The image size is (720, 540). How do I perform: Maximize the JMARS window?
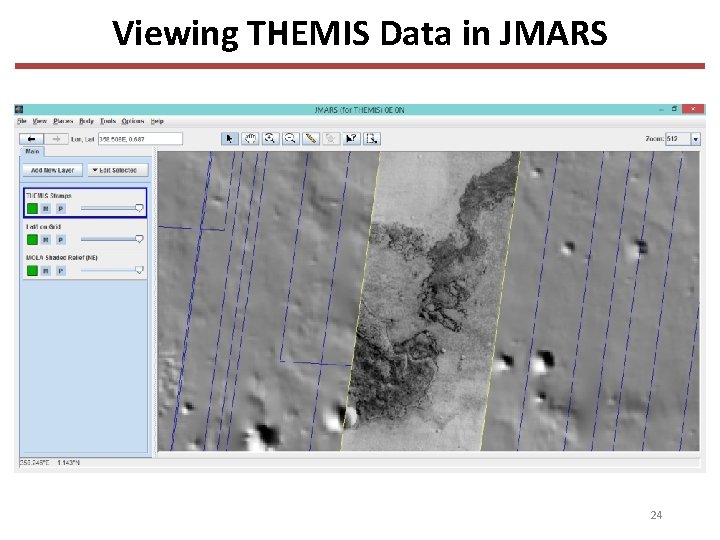[x=674, y=109]
